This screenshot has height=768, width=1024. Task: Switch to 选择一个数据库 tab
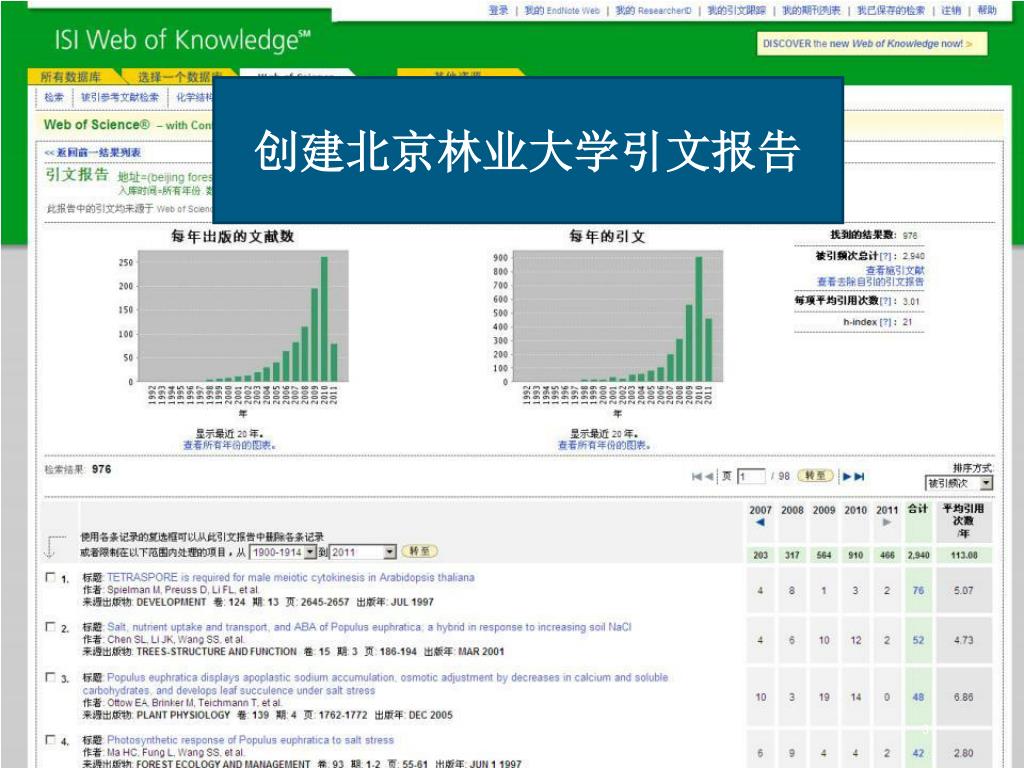(180, 77)
